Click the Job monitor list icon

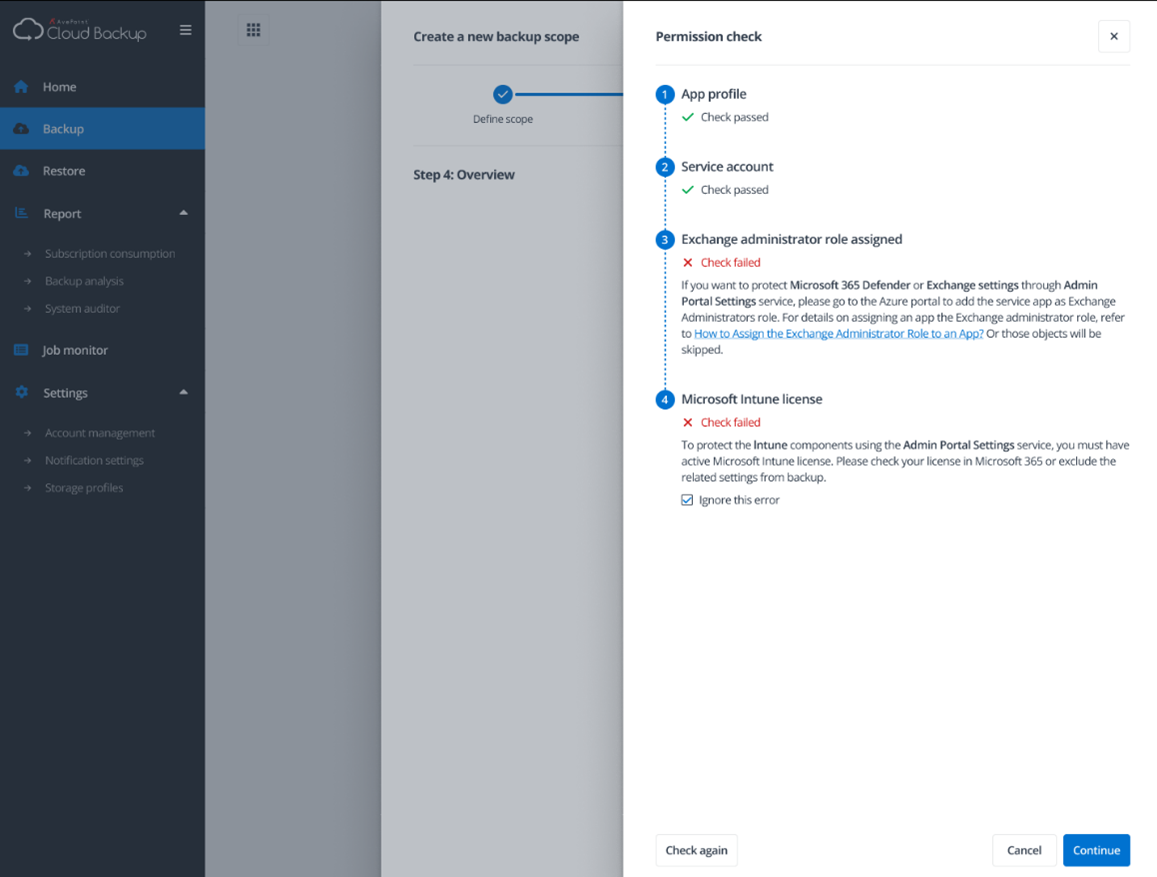click(x=21, y=350)
